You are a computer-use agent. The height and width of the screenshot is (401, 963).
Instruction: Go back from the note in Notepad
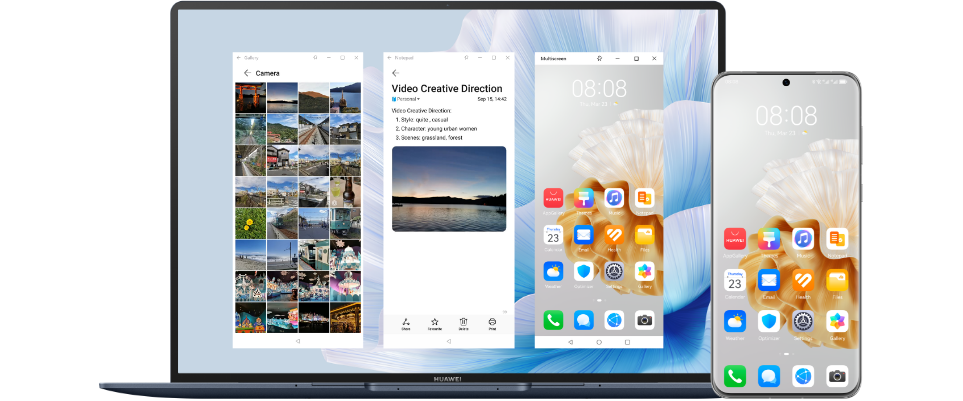[x=396, y=73]
